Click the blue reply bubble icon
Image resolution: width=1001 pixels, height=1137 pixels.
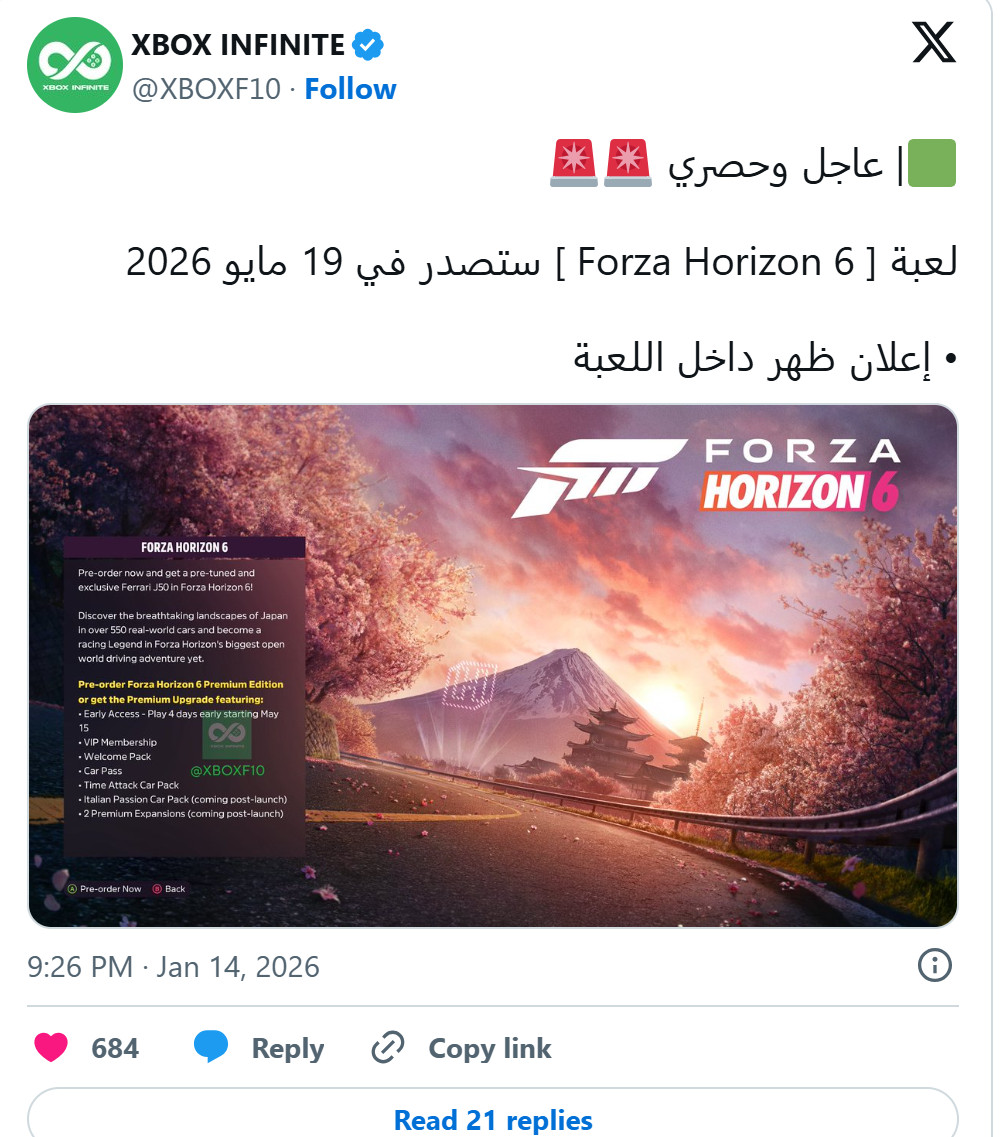(211, 1047)
